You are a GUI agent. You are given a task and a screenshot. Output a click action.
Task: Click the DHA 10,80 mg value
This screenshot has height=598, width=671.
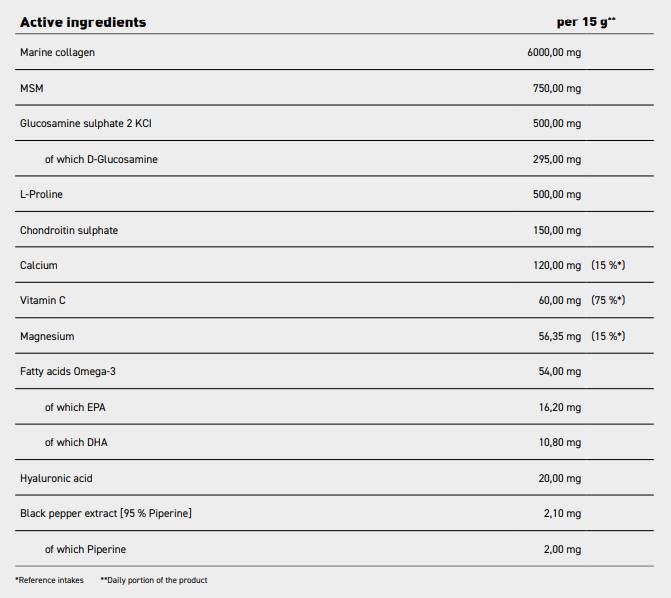[559, 442]
